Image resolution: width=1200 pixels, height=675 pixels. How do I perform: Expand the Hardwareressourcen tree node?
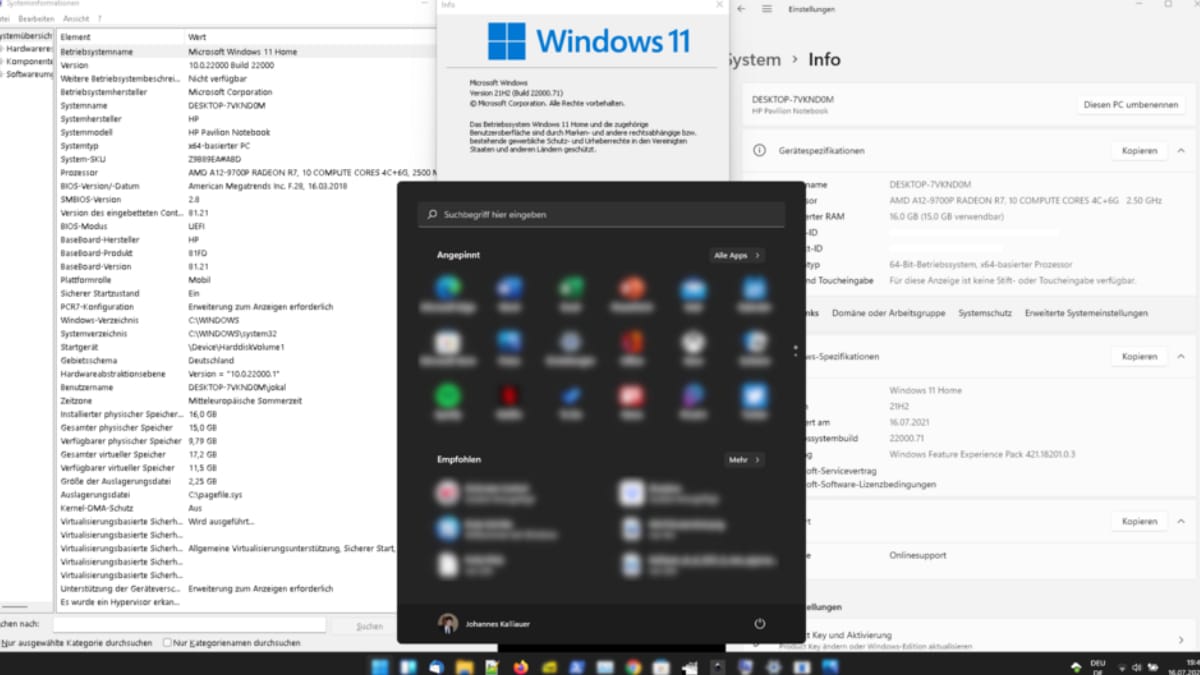2,48
